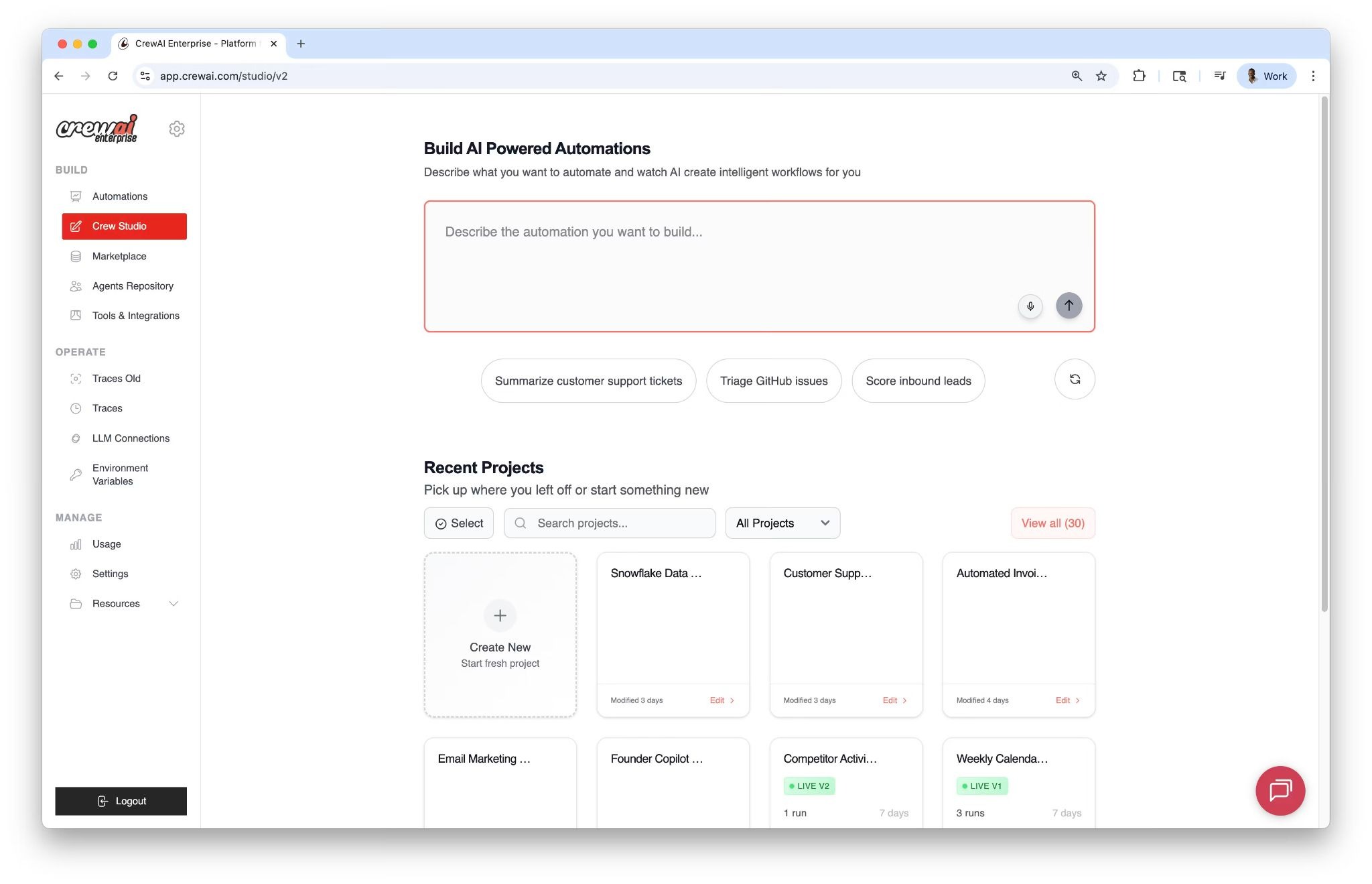Go back in browser history

tap(59, 76)
